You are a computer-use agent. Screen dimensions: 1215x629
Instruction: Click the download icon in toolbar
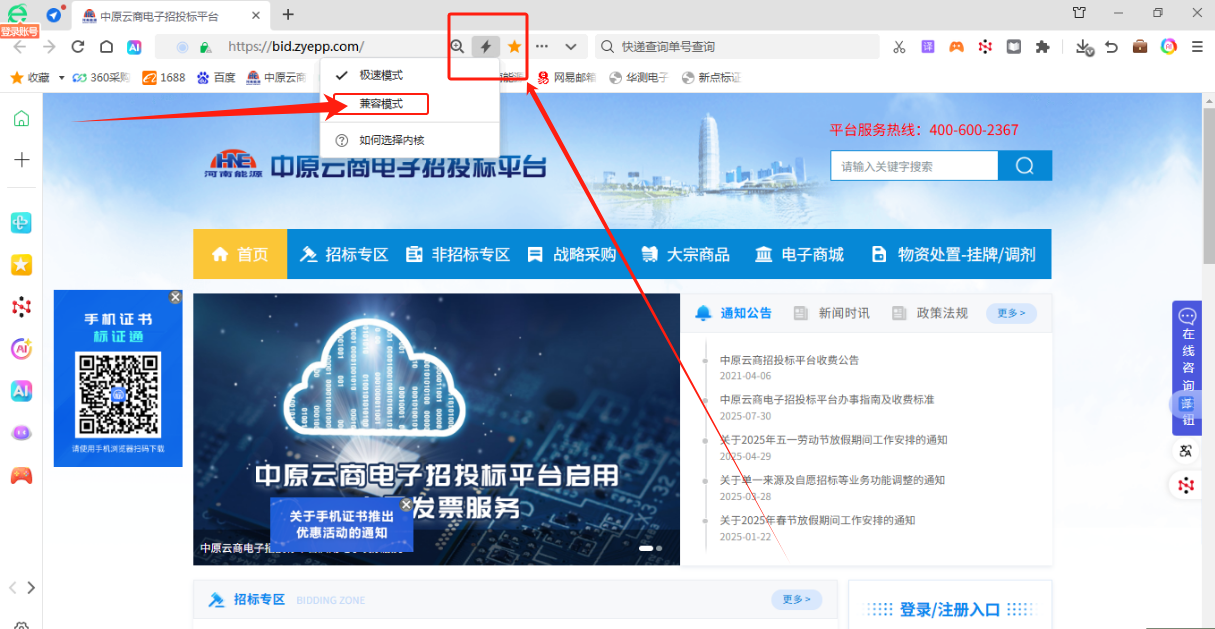pos(1084,47)
